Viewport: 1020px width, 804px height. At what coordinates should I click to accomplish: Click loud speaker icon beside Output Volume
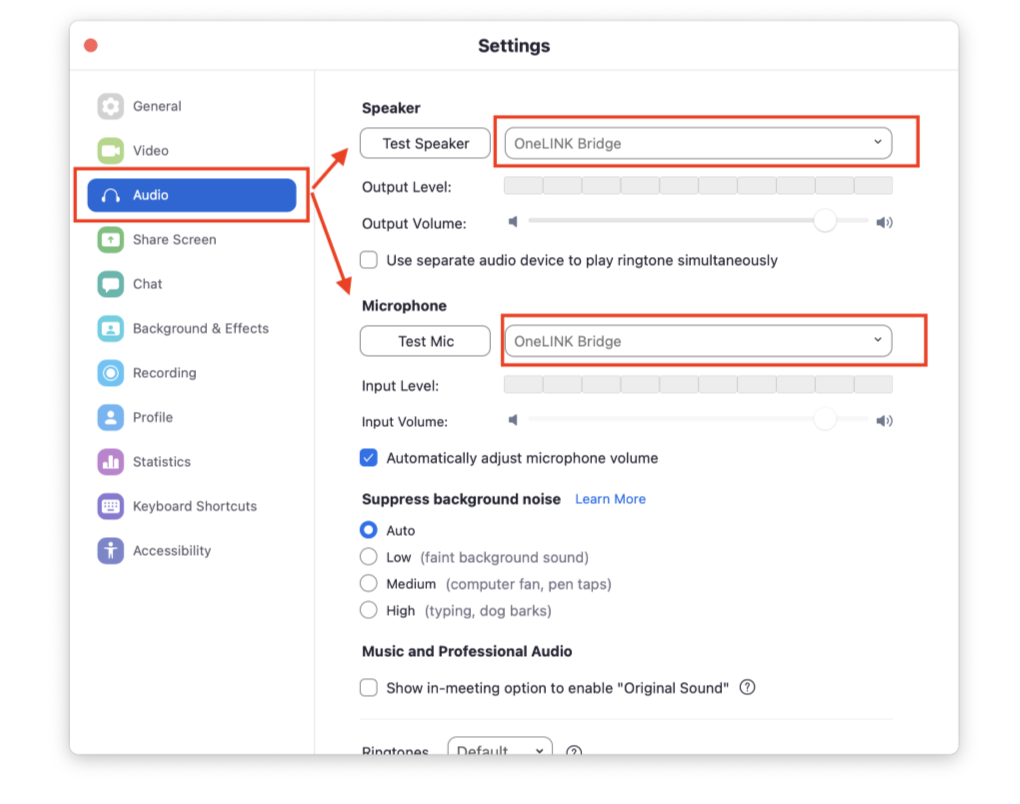point(884,222)
